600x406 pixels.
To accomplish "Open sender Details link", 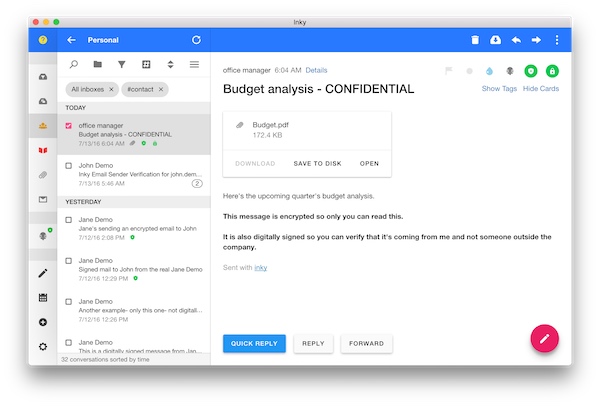I will pos(316,70).
